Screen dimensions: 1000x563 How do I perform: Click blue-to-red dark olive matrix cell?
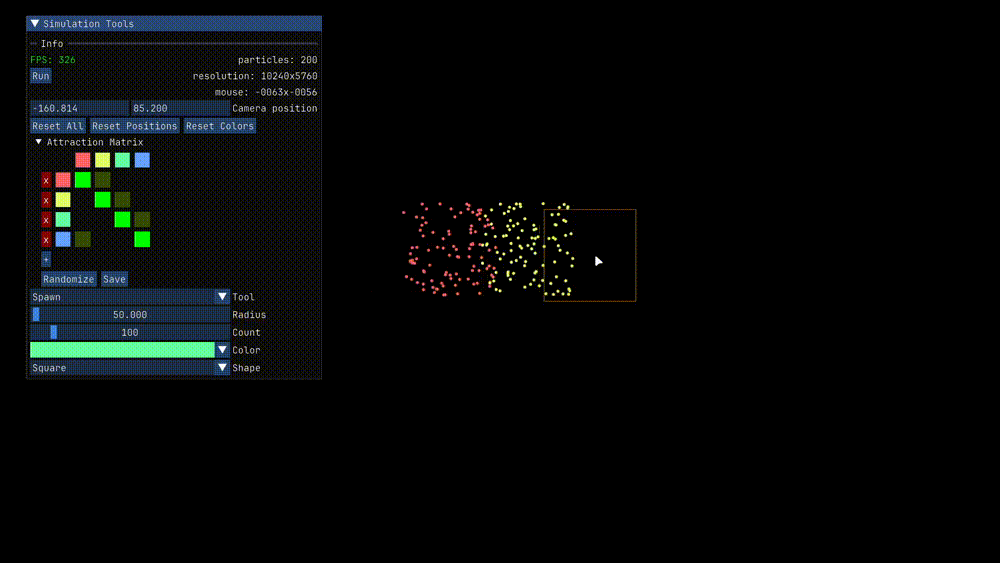(x=83, y=240)
